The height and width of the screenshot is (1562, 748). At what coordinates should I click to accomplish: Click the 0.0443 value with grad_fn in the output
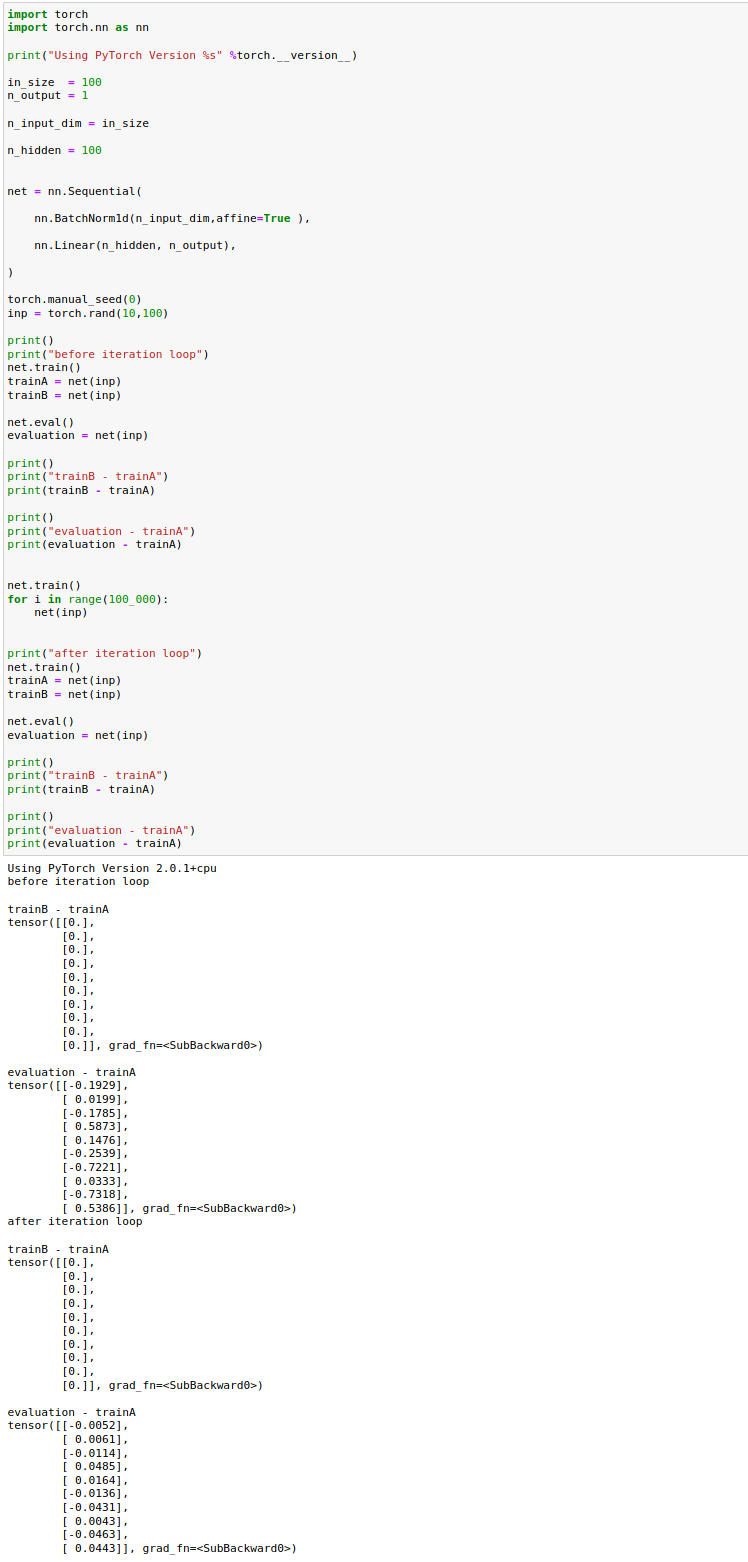coord(98,1548)
